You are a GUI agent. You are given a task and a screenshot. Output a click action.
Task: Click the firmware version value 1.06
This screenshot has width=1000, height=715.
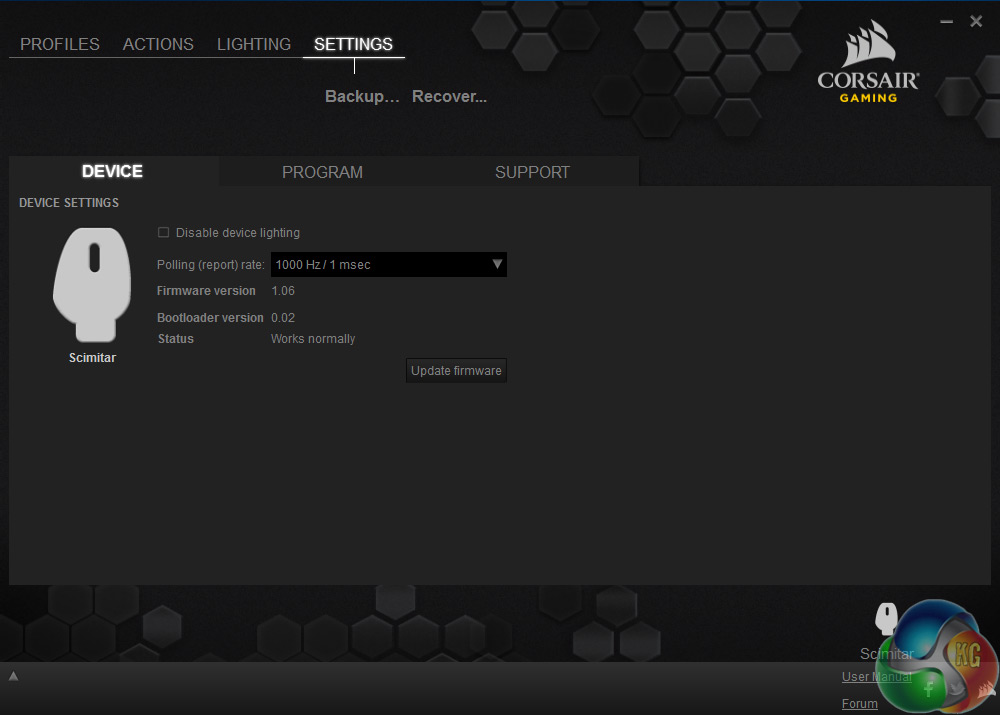tap(283, 291)
